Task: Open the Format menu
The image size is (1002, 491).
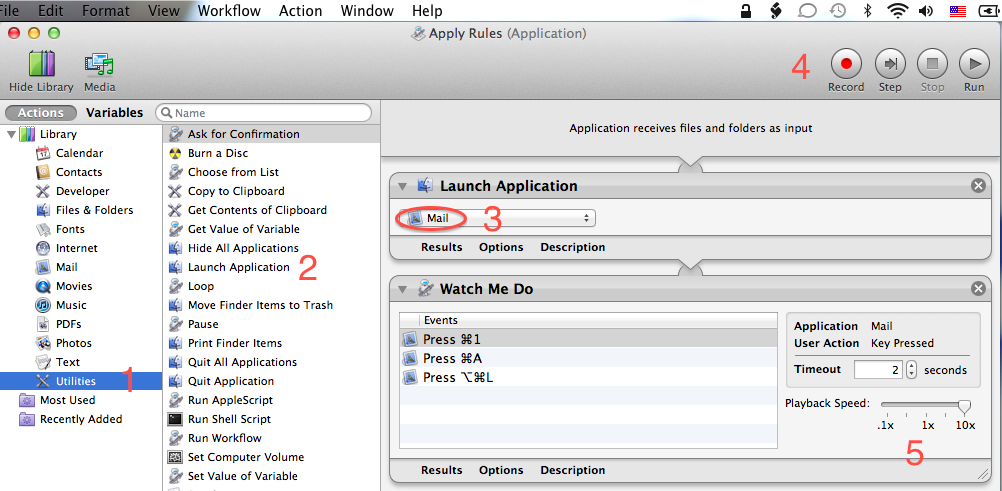Action: 106,11
